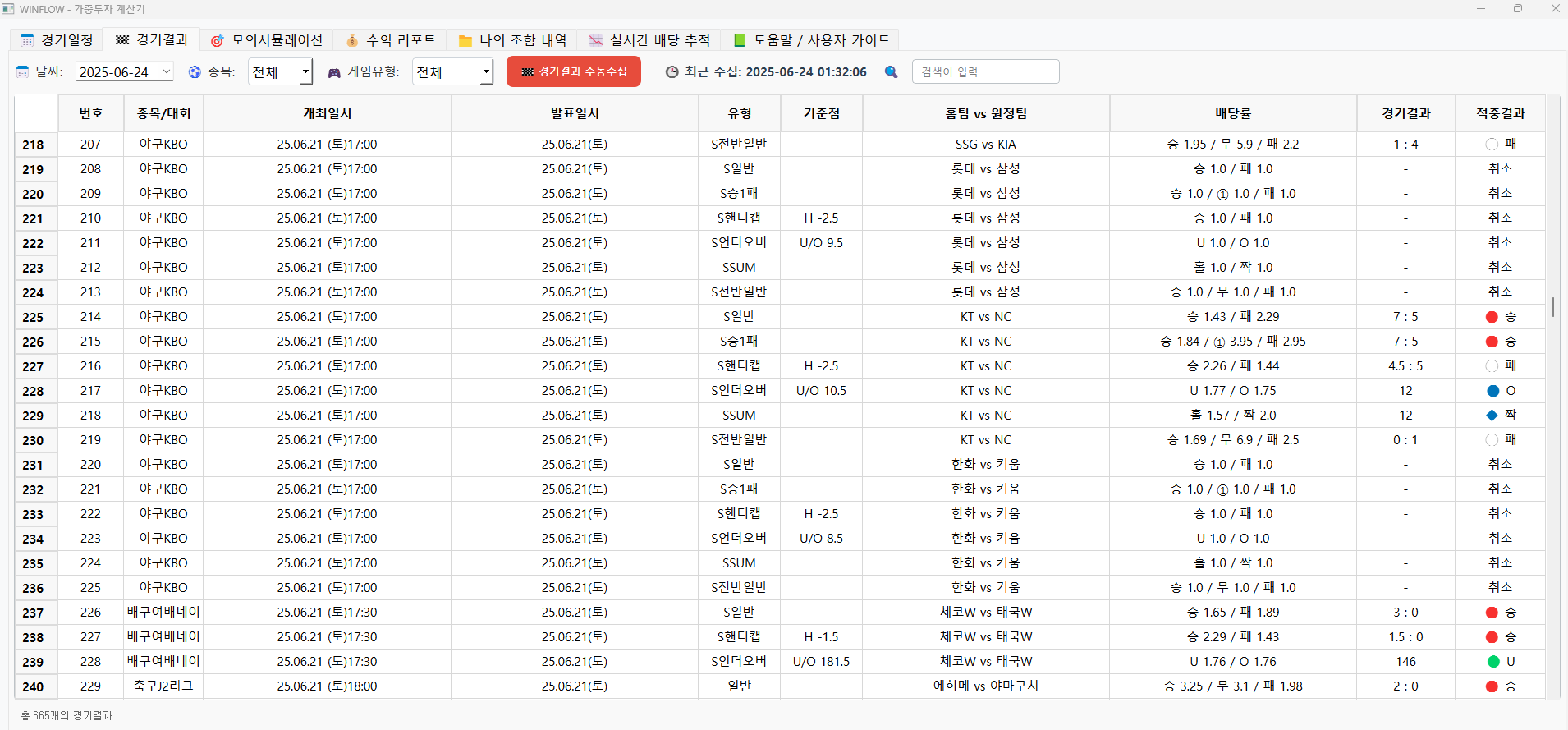Click the vertical scrollbar thumb

point(1552,306)
